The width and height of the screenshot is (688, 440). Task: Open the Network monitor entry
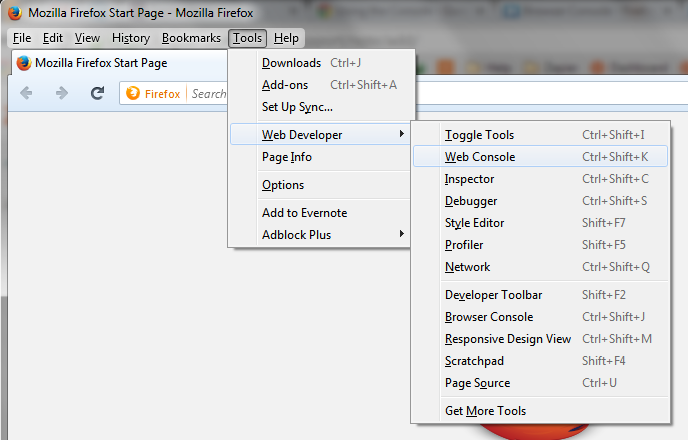pos(541,266)
